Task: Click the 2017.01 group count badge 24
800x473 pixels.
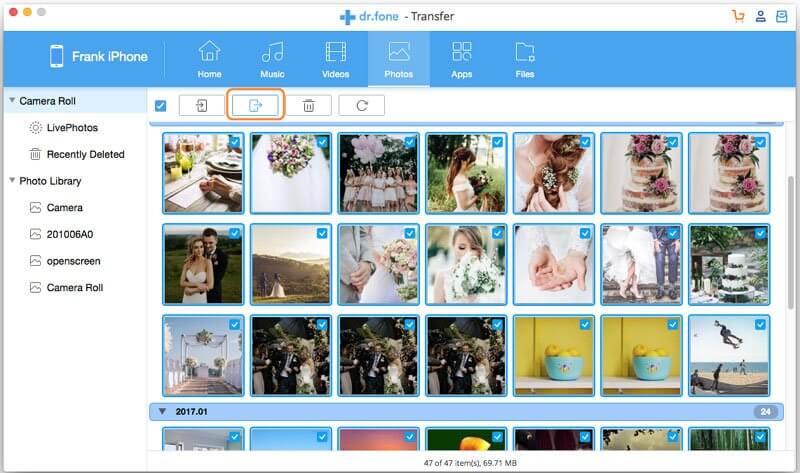Action: coord(765,411)
